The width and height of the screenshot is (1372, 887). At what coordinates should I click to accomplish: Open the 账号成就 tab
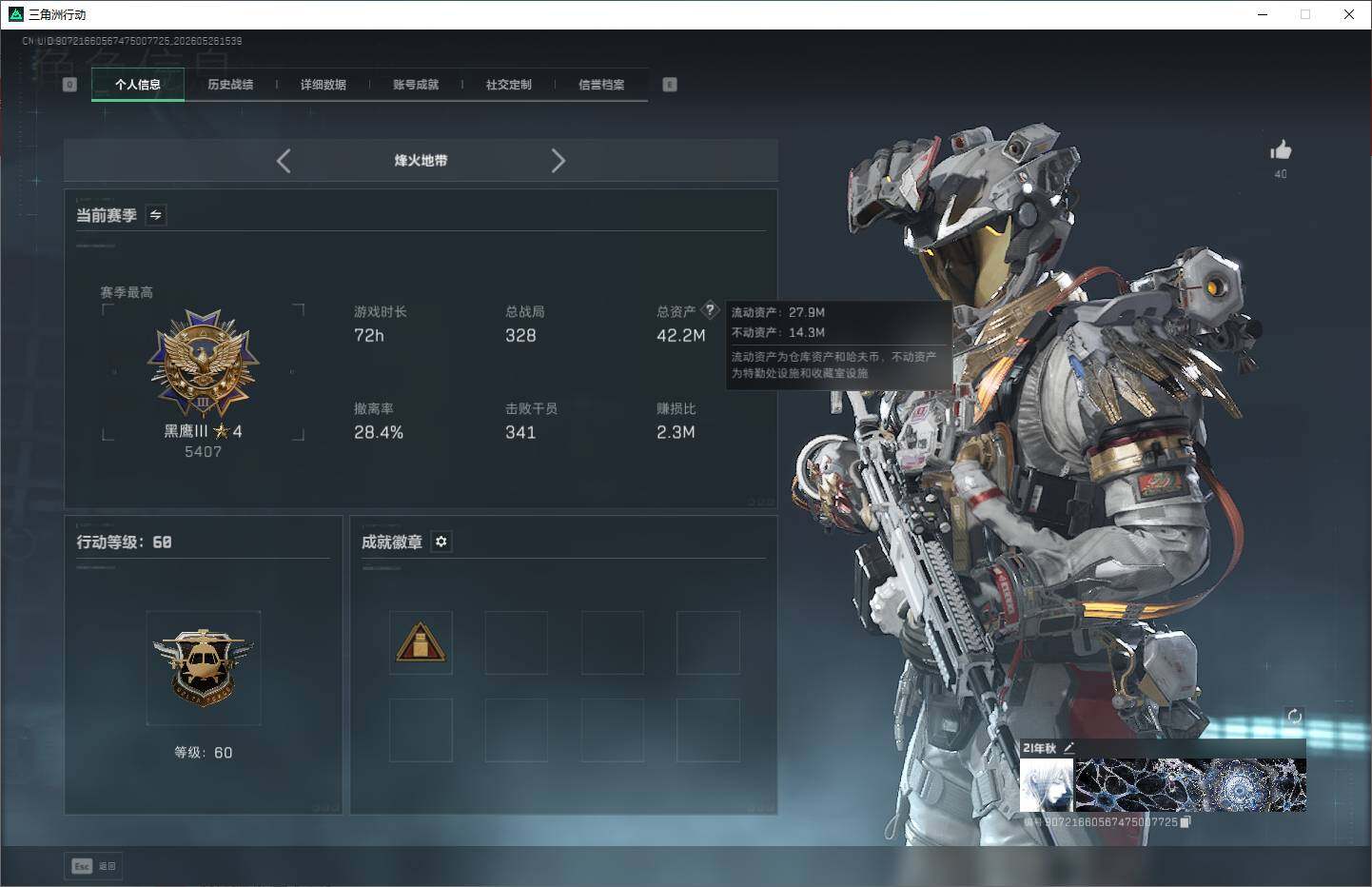(x=416, y=85)
